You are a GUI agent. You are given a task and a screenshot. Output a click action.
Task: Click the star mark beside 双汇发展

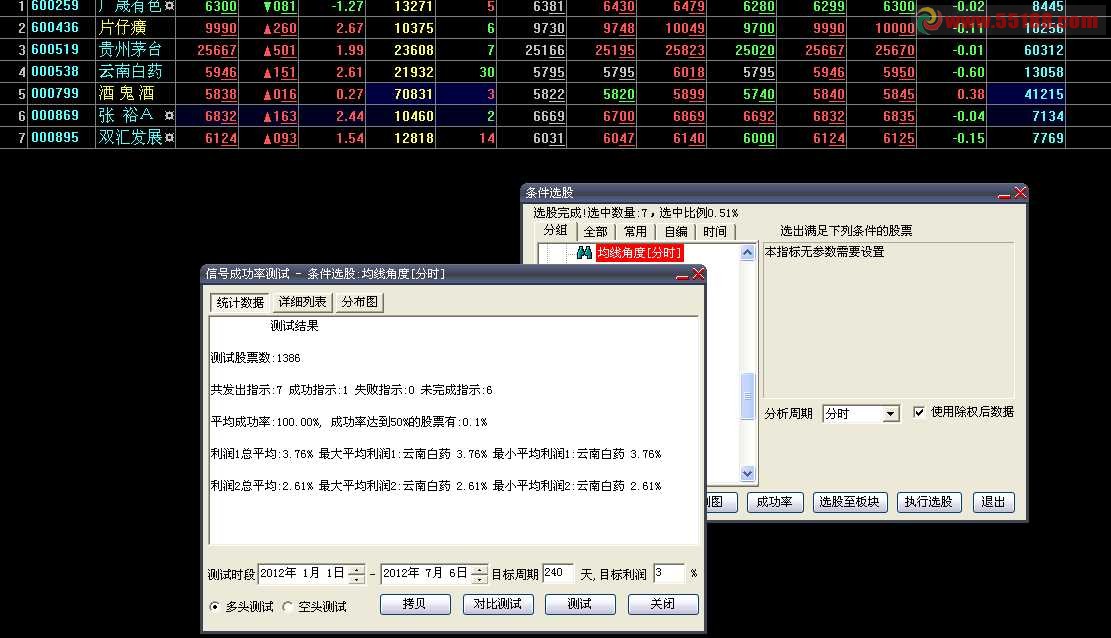[x=169, y=137]
